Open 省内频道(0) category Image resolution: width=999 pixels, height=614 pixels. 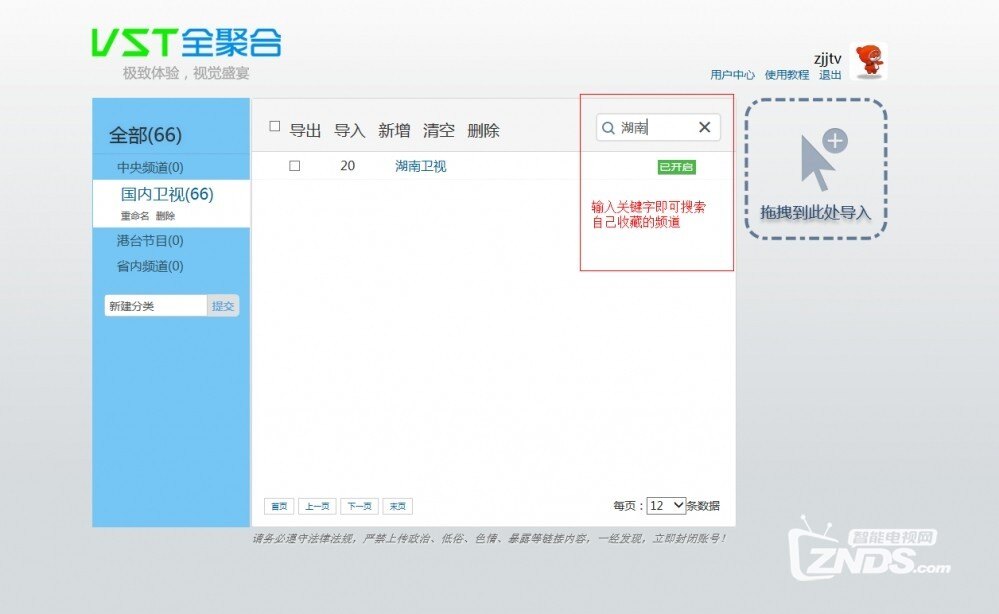(x=150, y=266)
